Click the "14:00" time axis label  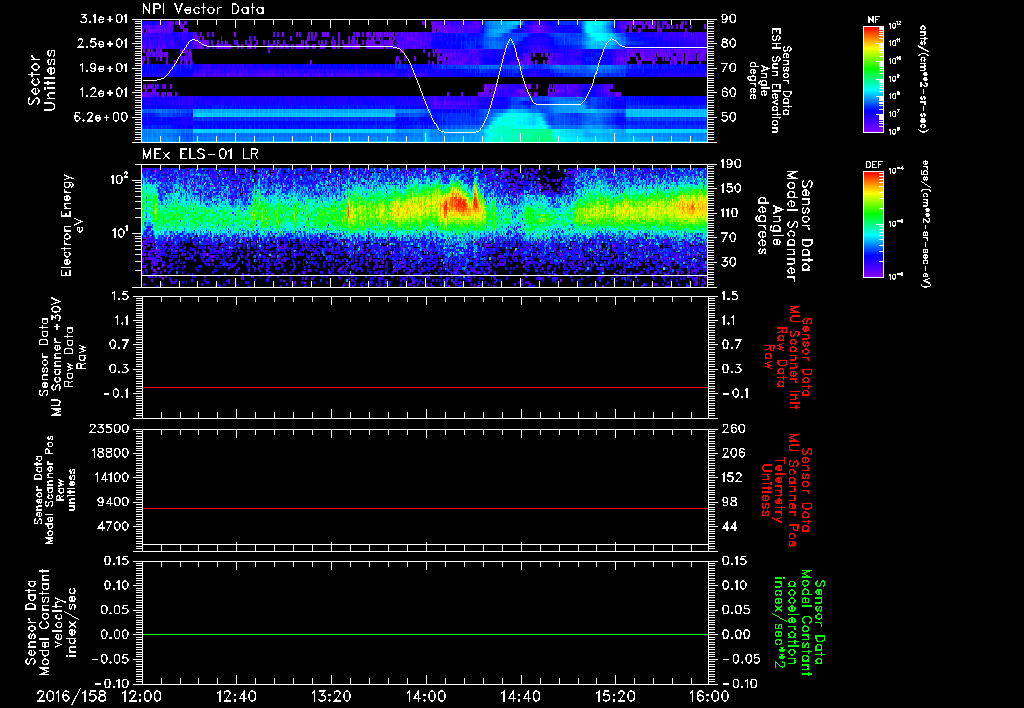[426, 696]
